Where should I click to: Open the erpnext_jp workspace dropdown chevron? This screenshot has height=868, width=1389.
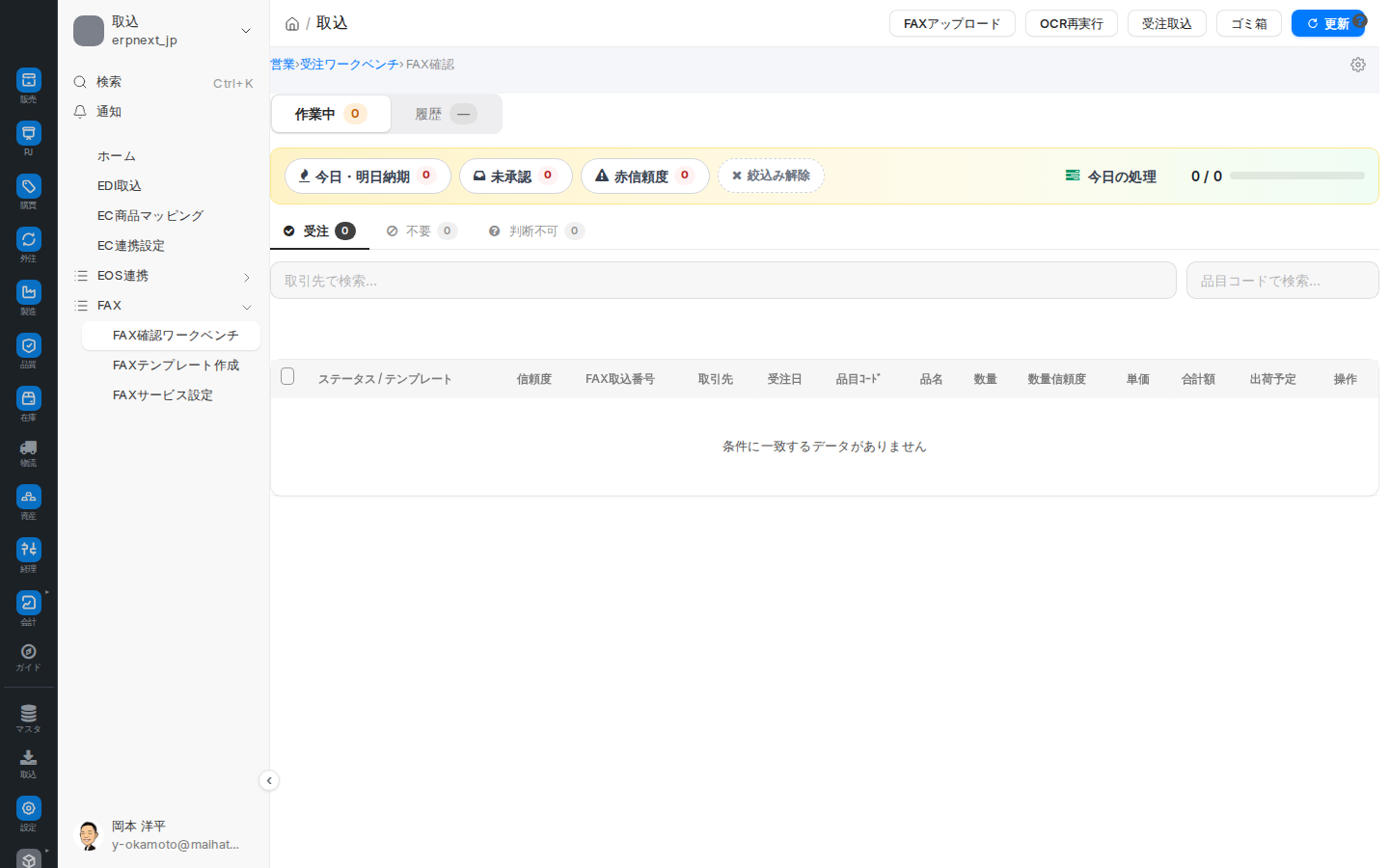point(246,31)
